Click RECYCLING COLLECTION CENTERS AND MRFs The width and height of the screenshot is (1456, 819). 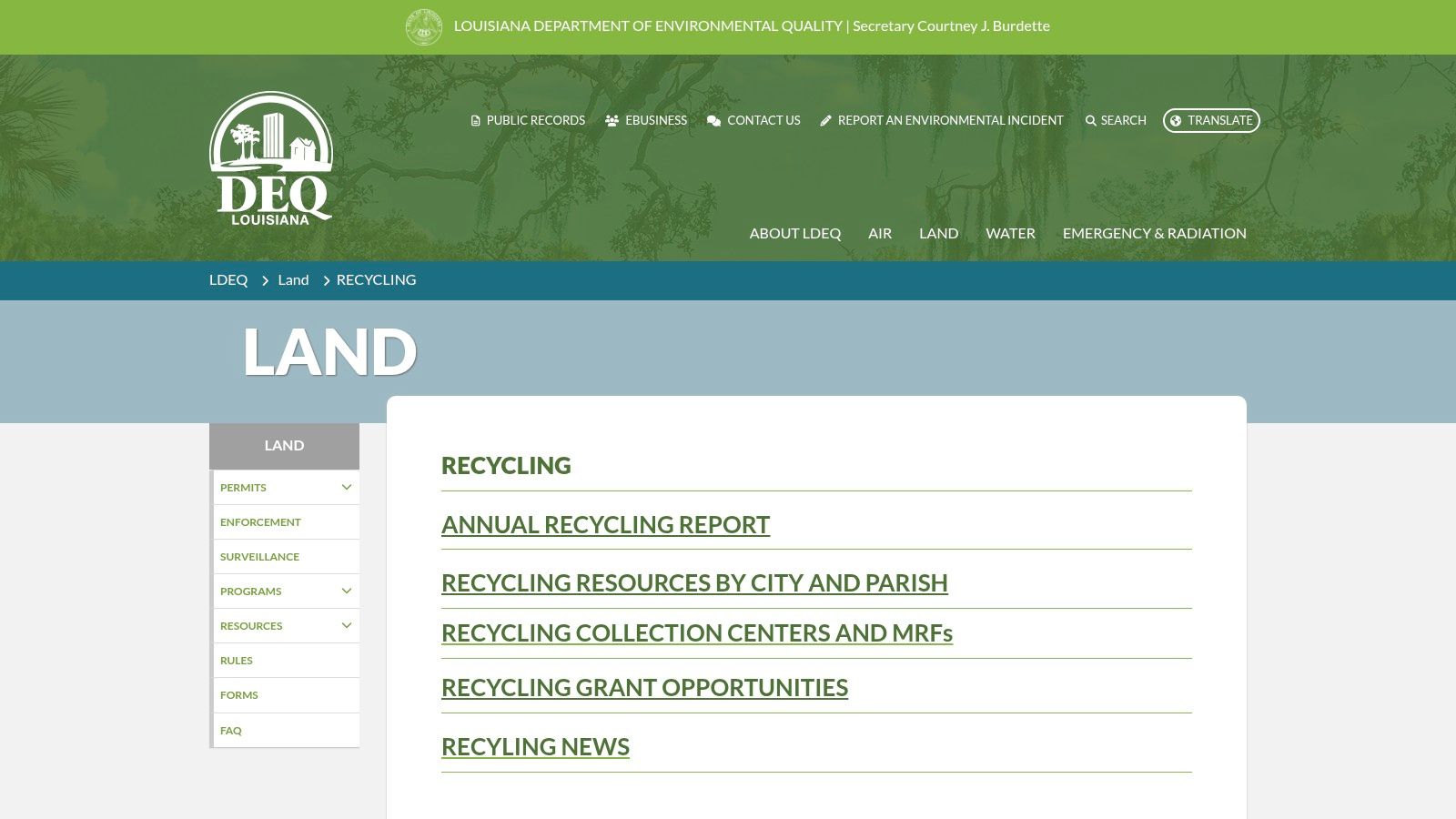[x=696, y=632]
